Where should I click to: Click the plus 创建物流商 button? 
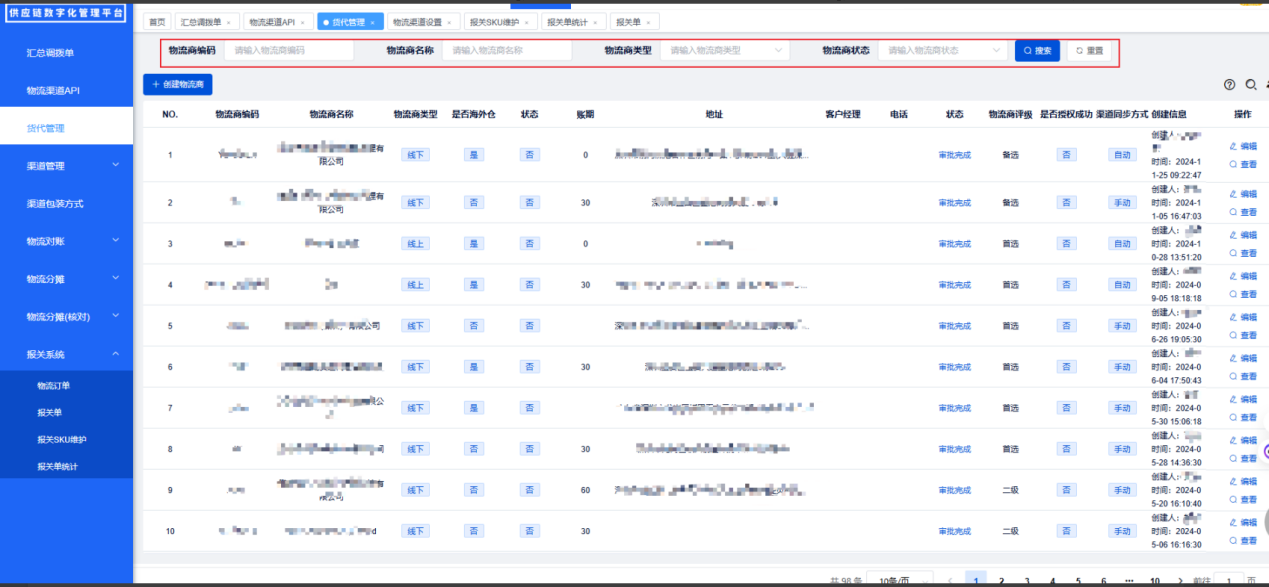tap(177, 85)
